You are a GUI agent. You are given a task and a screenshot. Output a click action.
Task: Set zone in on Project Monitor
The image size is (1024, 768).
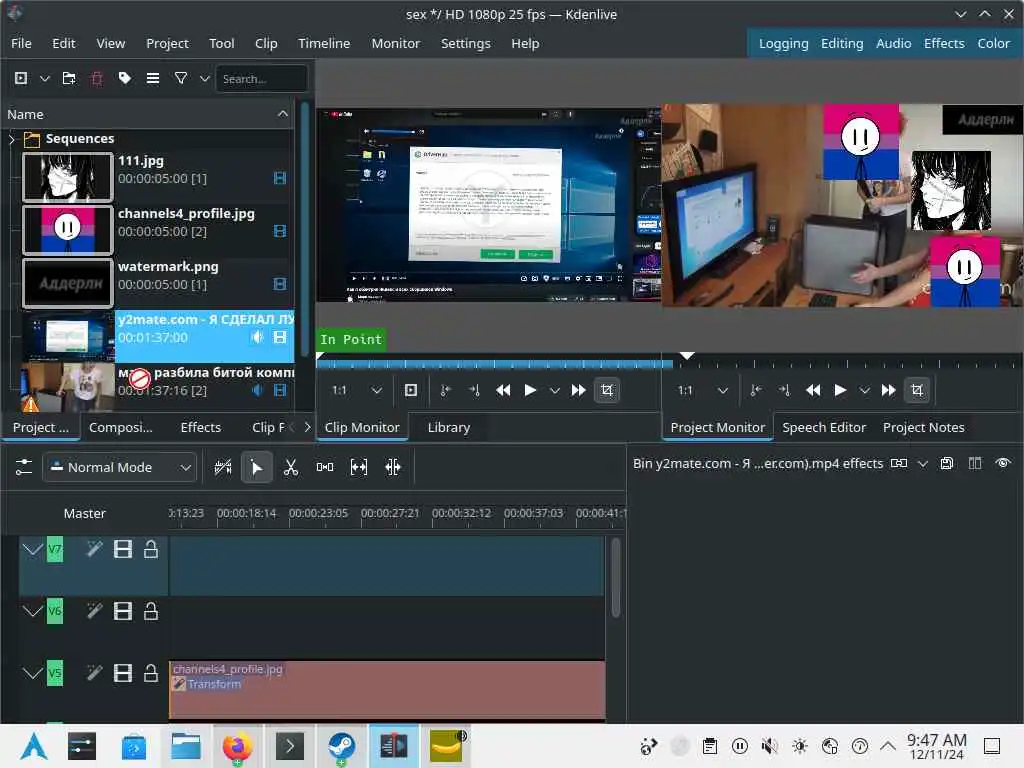[756, 390]
